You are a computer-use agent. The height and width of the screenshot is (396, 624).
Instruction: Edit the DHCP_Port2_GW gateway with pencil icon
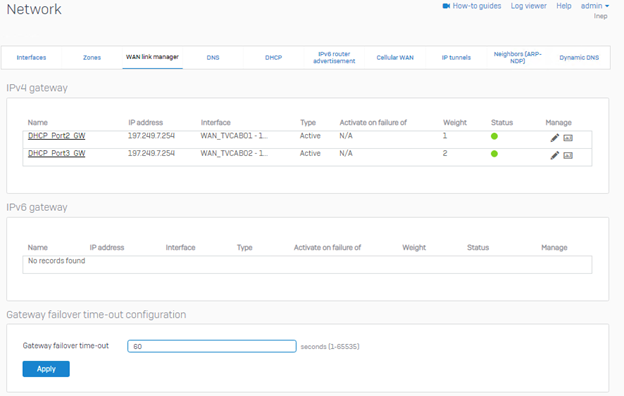(x=554, y=138)
